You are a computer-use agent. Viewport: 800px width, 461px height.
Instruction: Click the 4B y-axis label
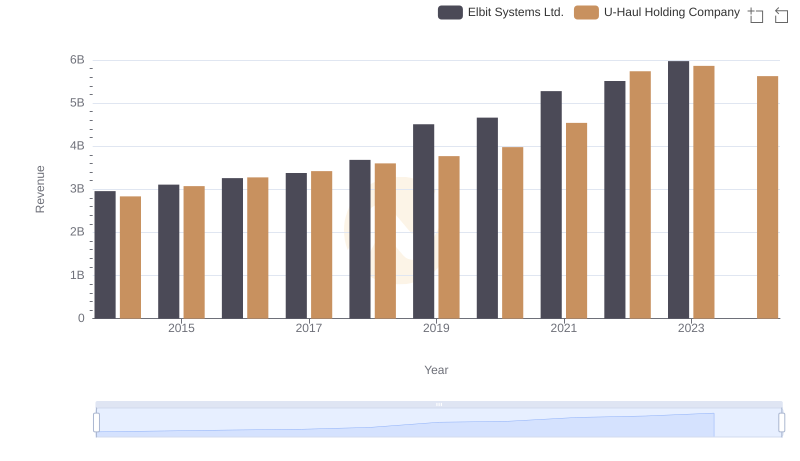tap(77, 146)
